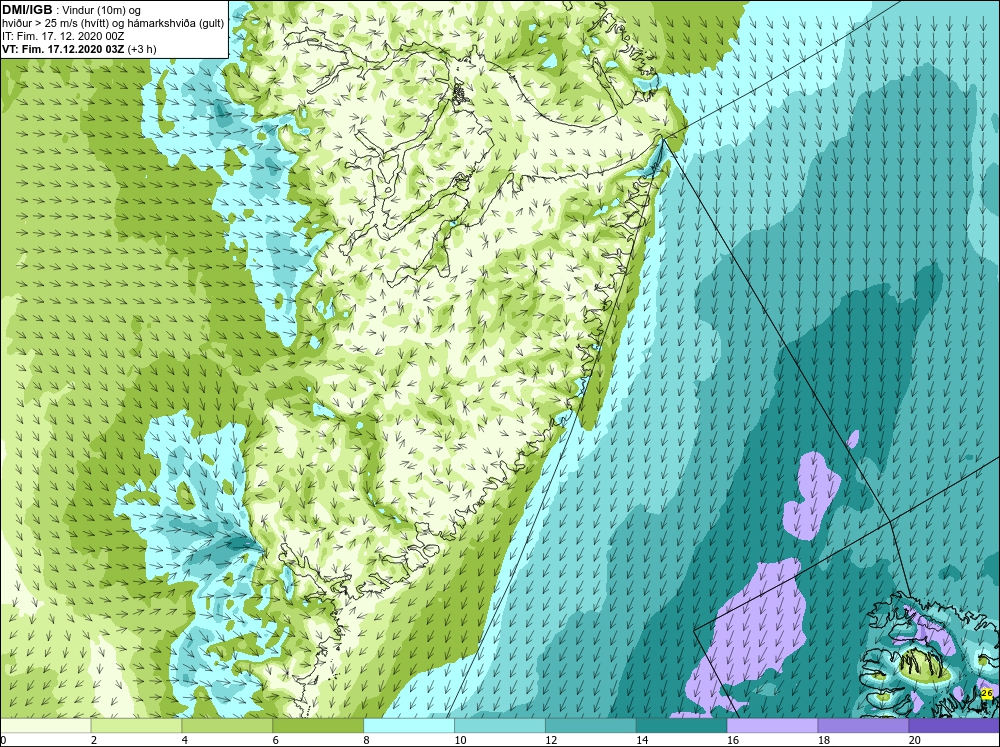1000x747 pixels.
Task: Click the 0–2 m/s pale legend swatch
Action: point(46,726)
